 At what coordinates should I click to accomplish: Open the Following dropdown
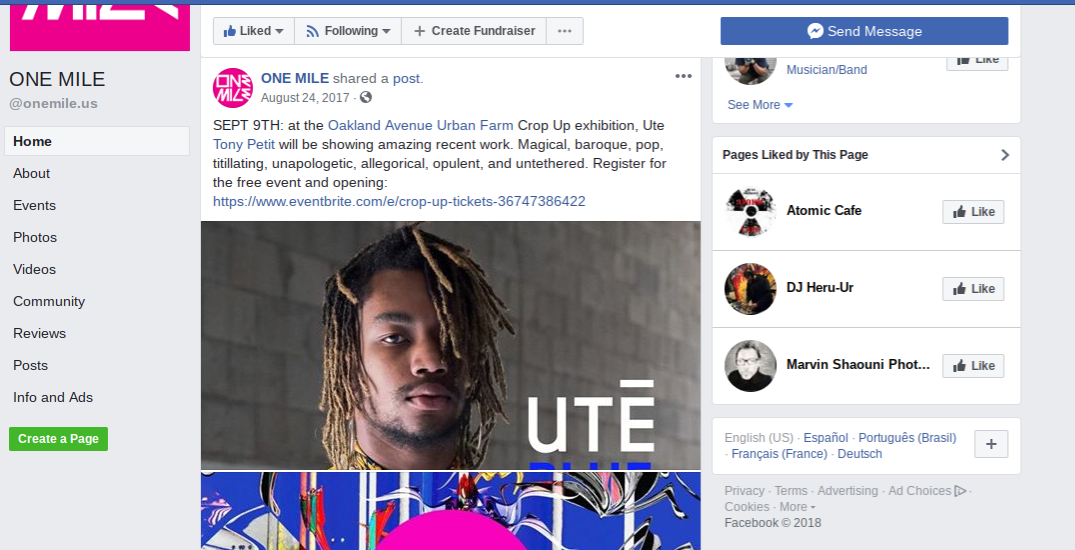coord(348,31)
